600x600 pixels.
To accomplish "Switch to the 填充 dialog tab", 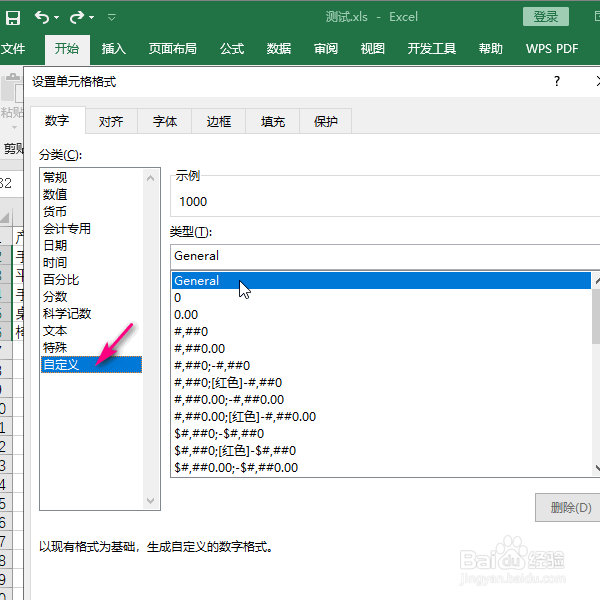I will (273, 122).
